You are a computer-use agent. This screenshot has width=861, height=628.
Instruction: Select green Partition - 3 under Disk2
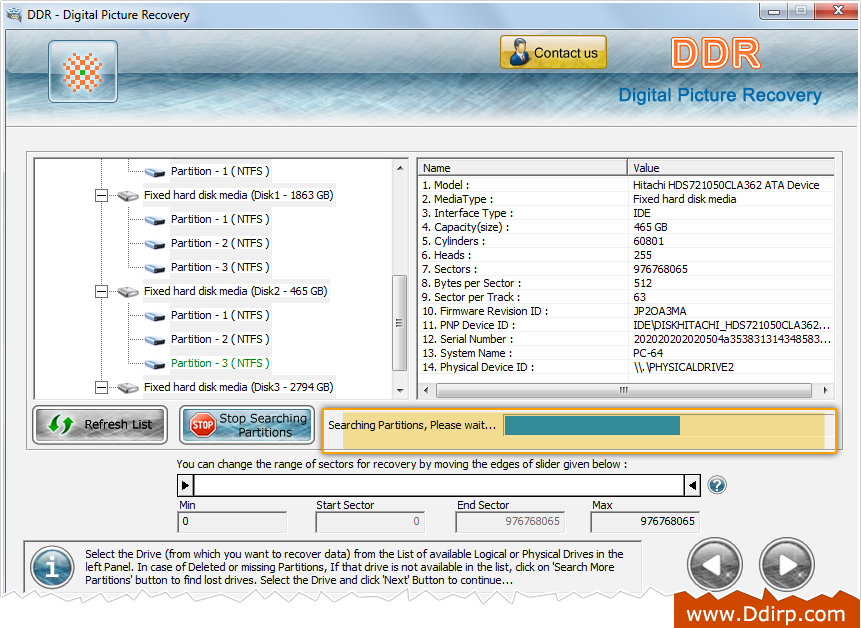coord(220,363)
